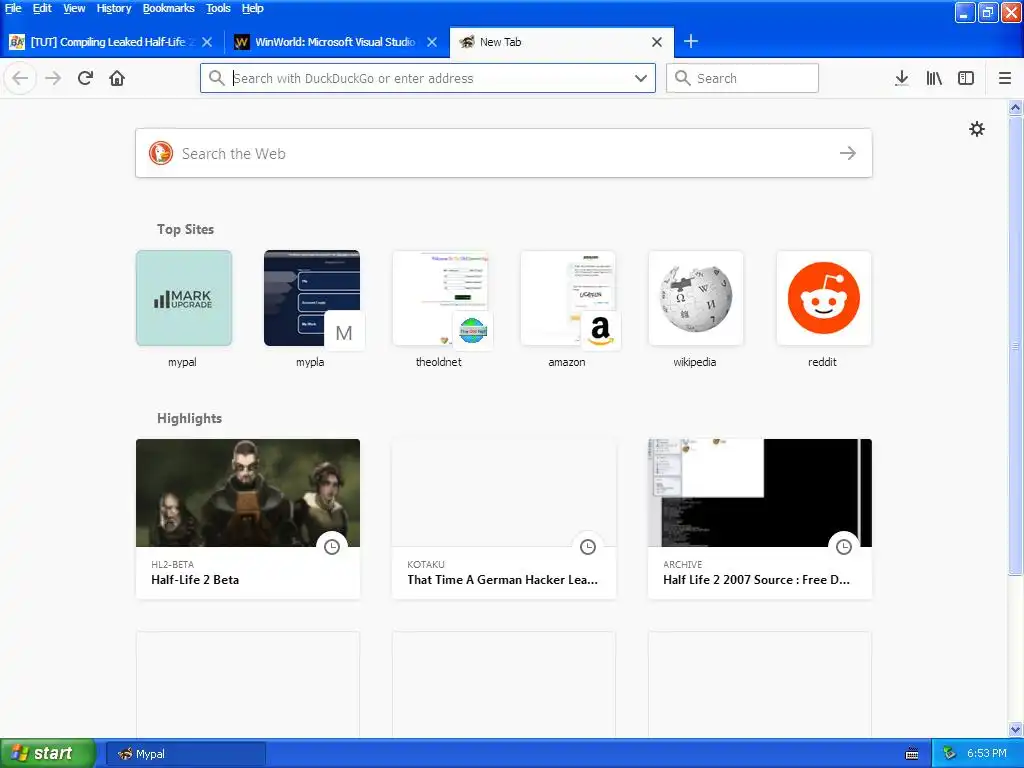Image resolution: width=1024 pixels, height=768 pixels.
Task: Click the page scrollbar up arrow
Action: pyautogui.click(x=1016, y=107)
